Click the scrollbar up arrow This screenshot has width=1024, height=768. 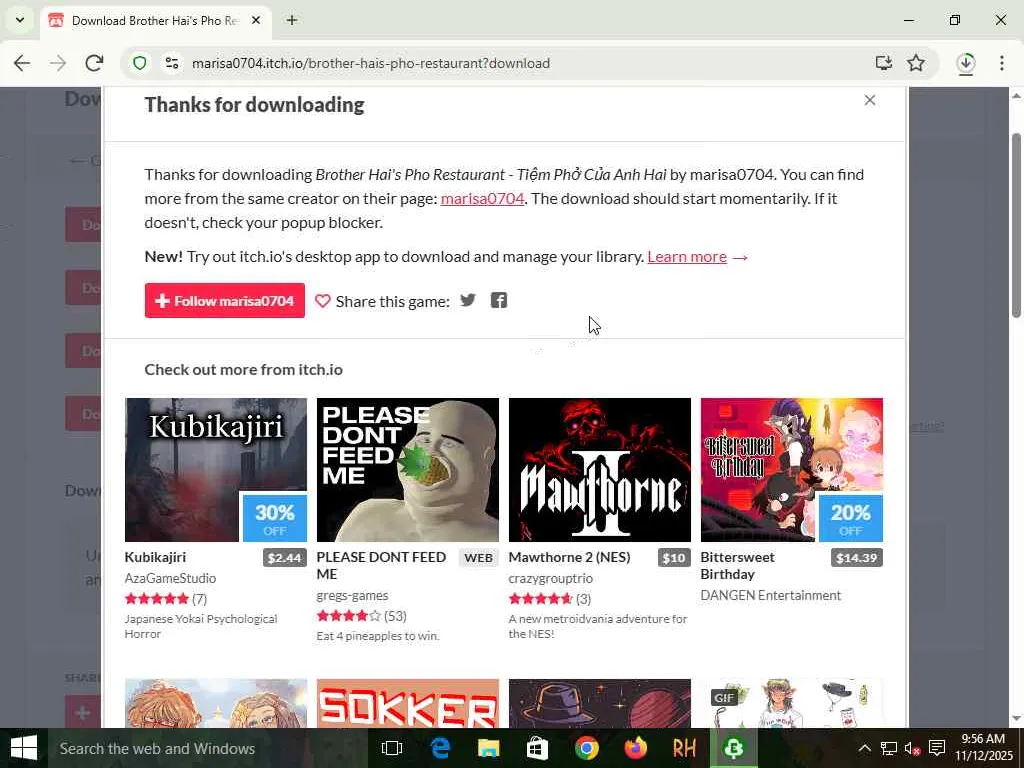(x=1016, y=97)
